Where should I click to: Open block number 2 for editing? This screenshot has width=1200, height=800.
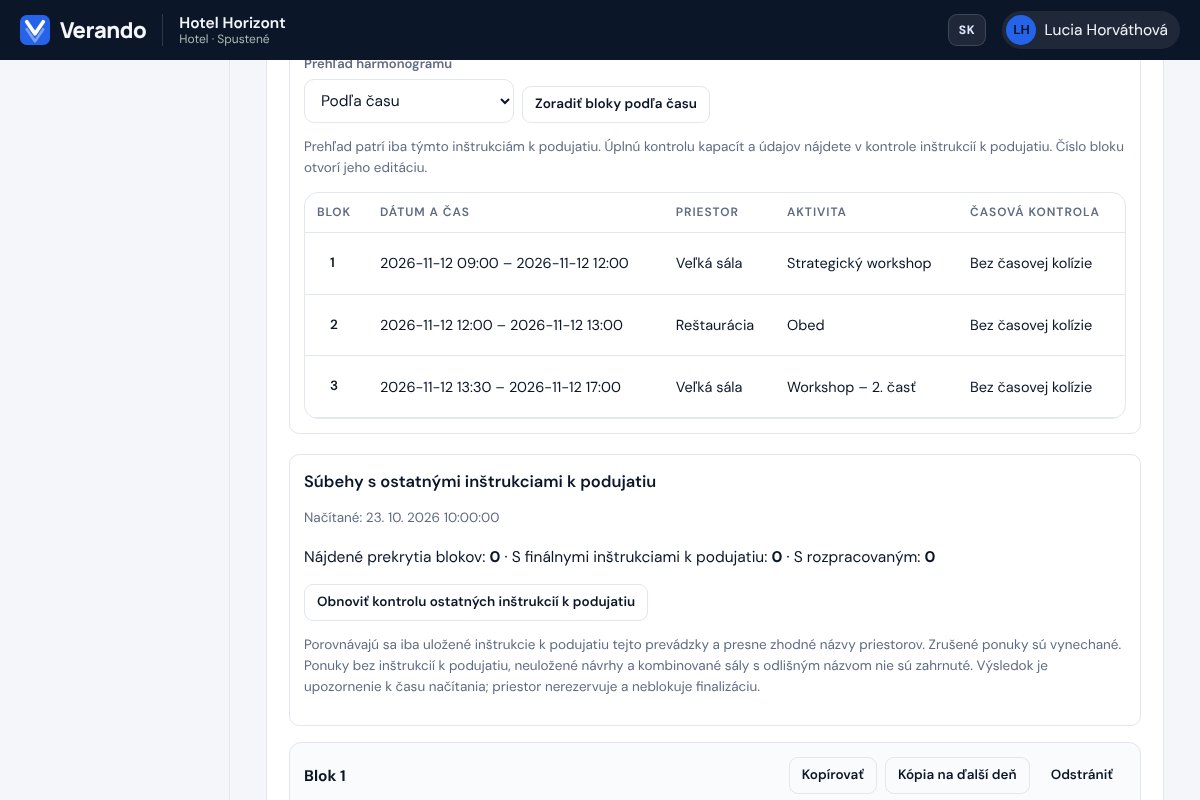[333, 325]
